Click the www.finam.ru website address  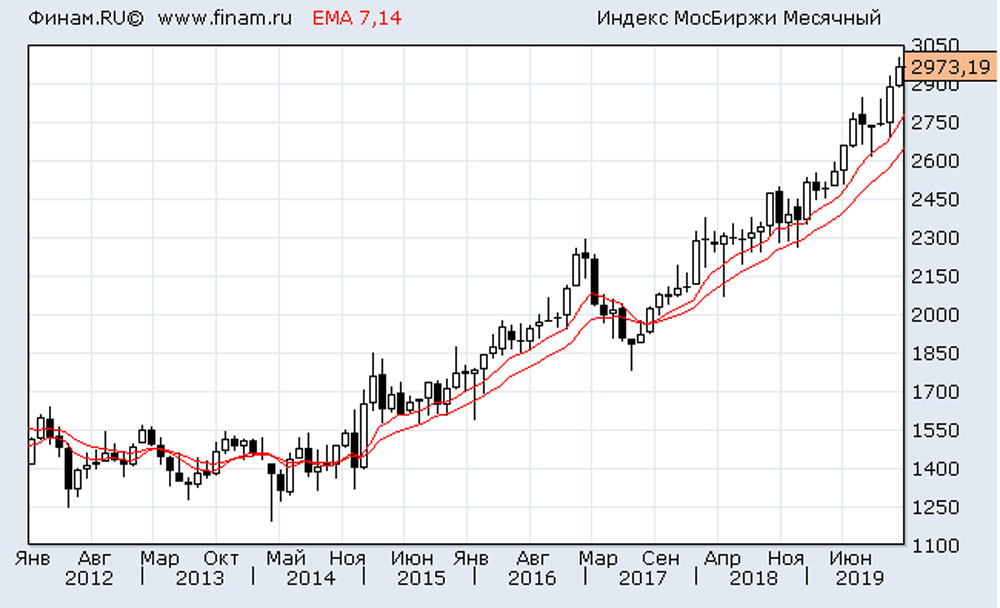tap(225, 18)
